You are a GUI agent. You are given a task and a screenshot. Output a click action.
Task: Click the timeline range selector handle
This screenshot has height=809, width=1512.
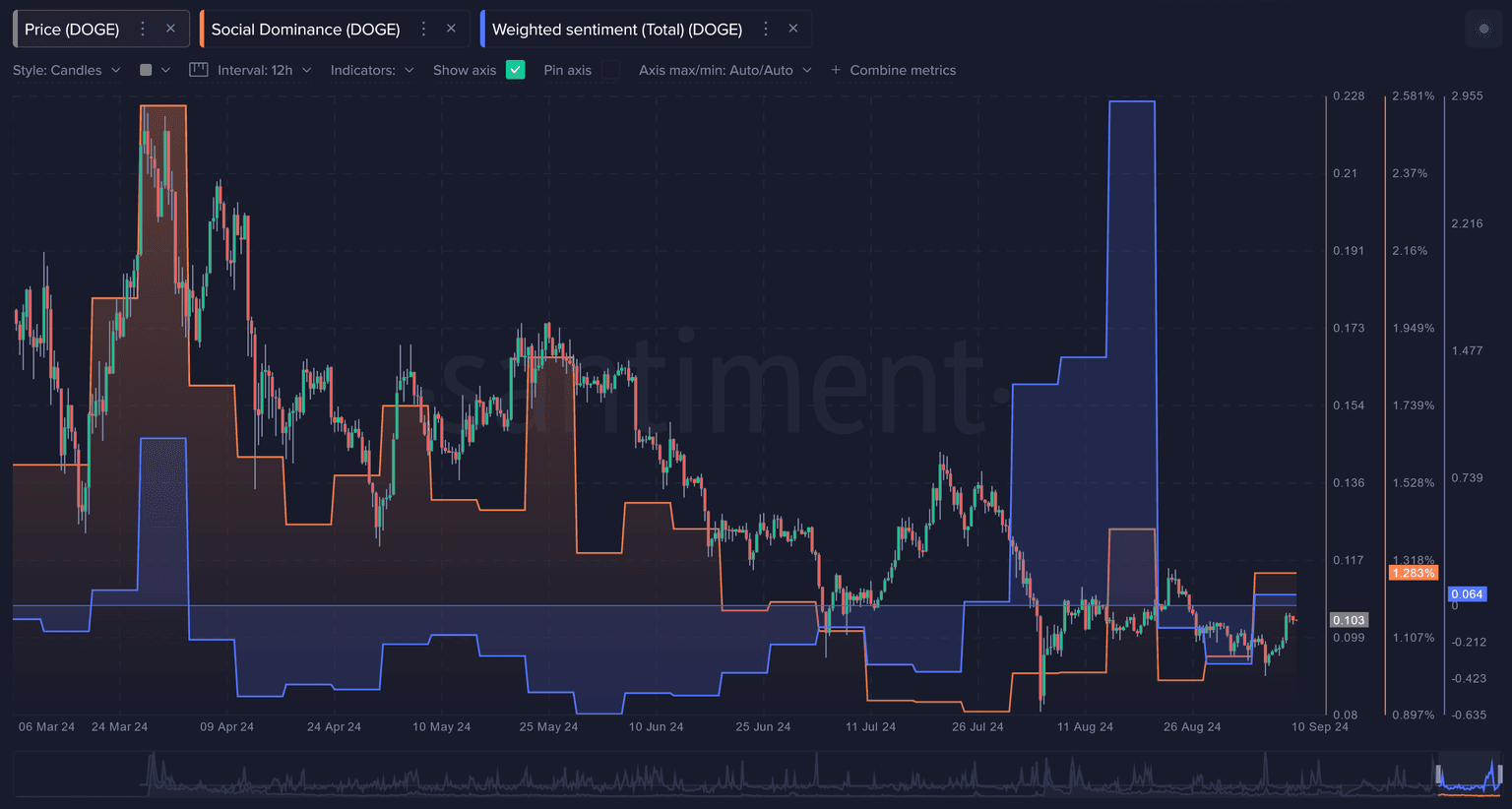click(1438, 774)
